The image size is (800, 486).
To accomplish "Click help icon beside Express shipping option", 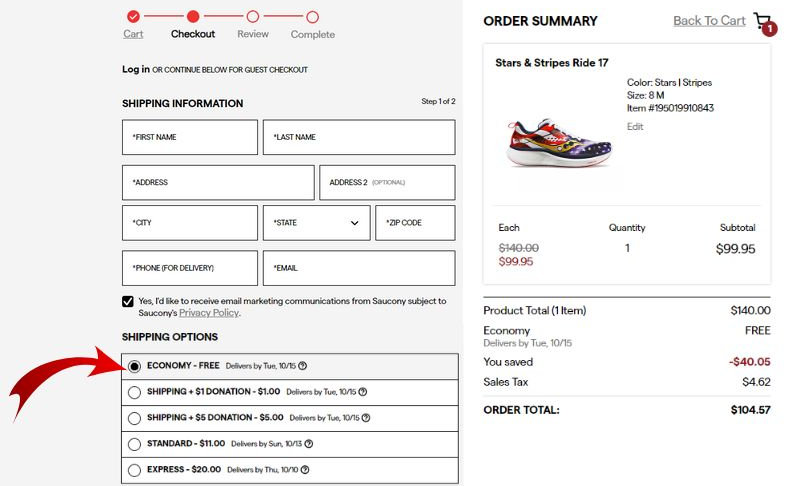I will coord(304,470).
